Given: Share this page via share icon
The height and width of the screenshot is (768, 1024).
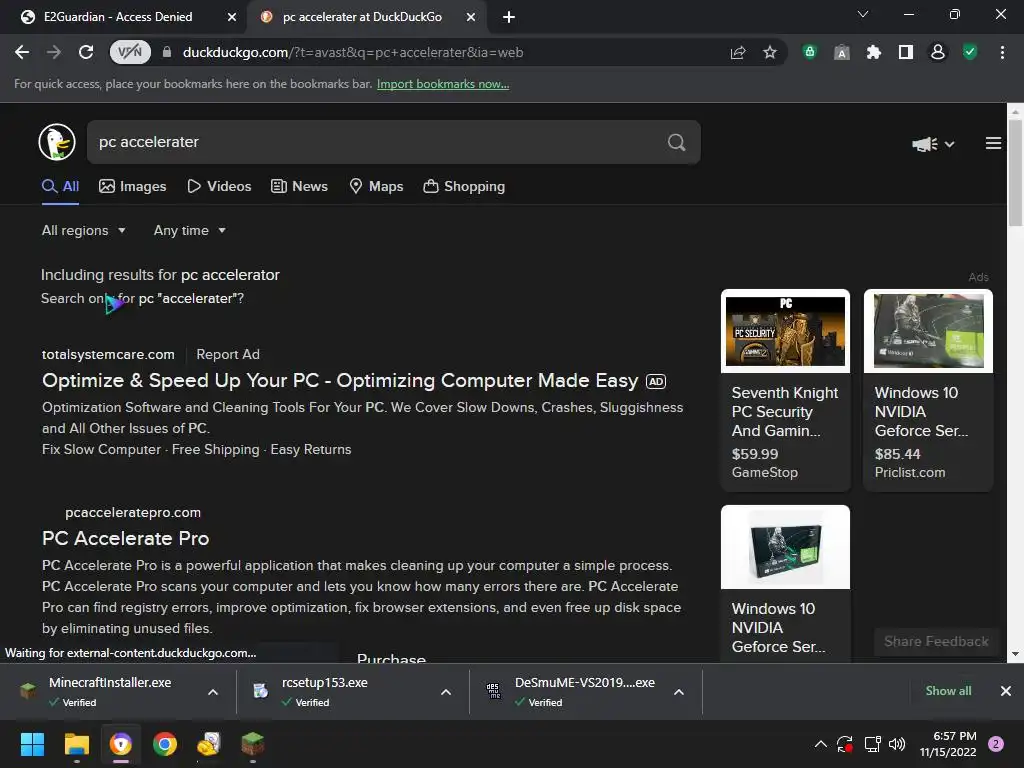Looking at the screenshot, I should click(738, 52).
